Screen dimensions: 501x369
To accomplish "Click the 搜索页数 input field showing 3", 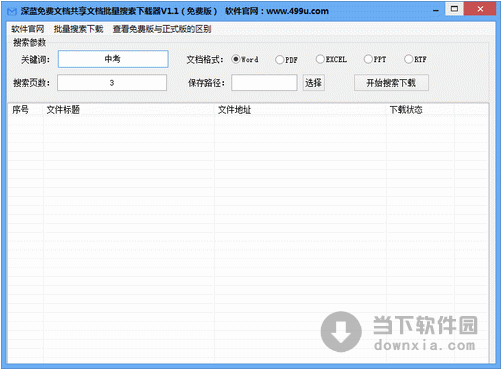I will pyautogui.click(x=112, y=83).
